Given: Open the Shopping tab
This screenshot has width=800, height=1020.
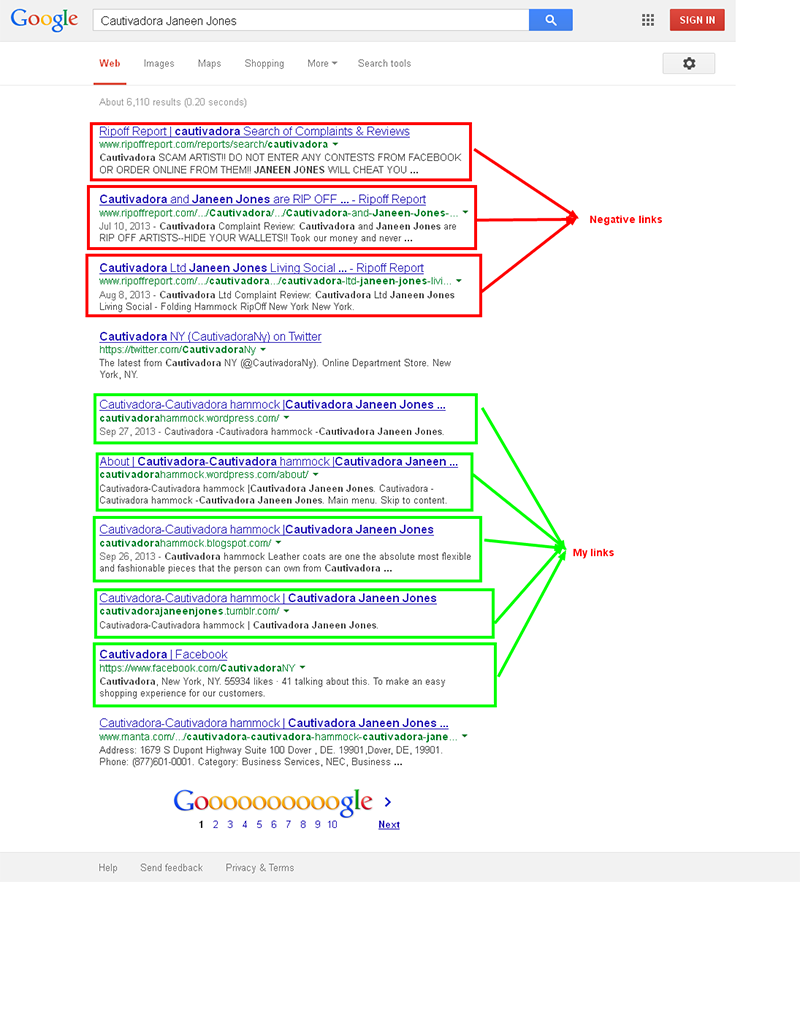Looking at the screenshot, I should [264, 63].
